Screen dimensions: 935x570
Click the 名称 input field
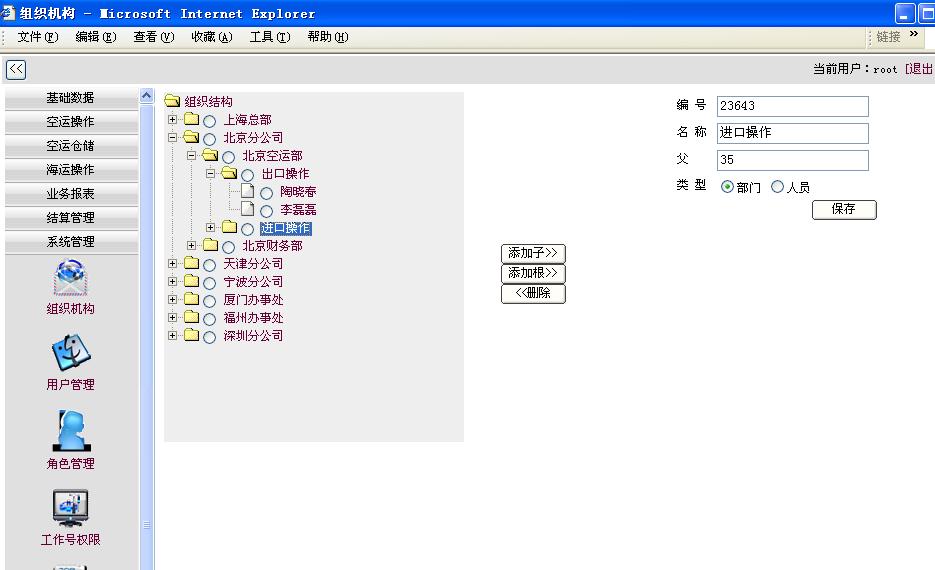(x=792, y=133)
